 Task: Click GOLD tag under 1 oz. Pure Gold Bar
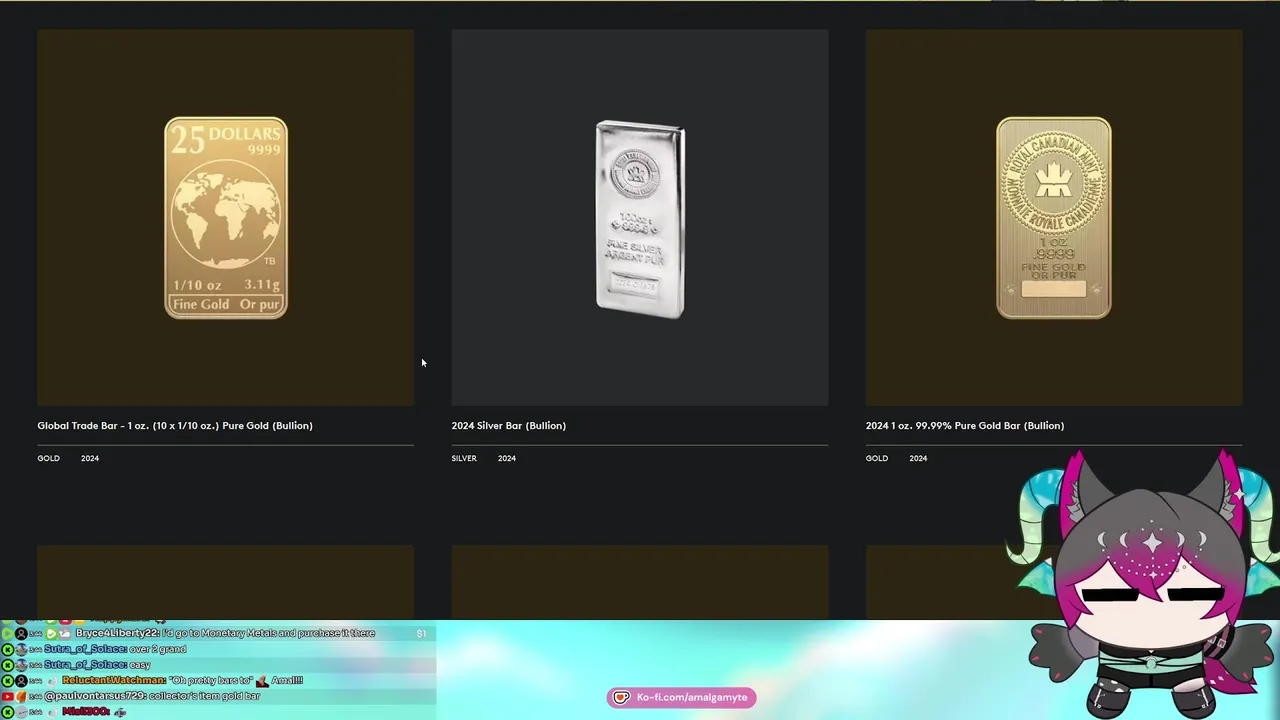(877, 458)
